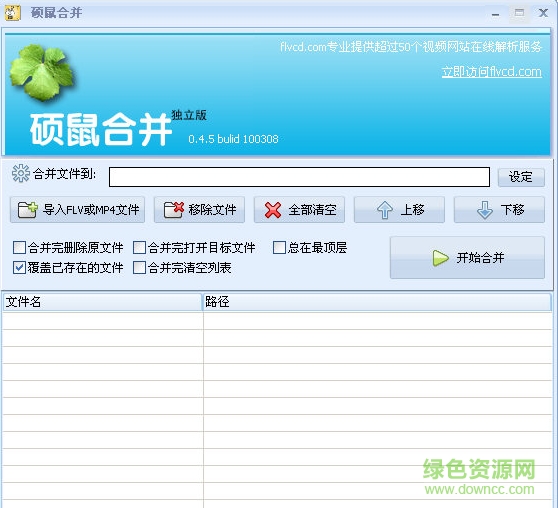Image resolution: width=558 pixels, height=508 pixels.
Task: Minimize the 硕鼠合并 window
Action: (x=495, y=14)
